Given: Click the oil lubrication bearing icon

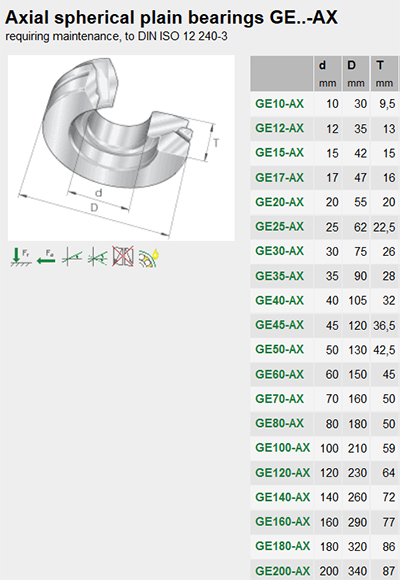Looking at the screenshot, I should pos(149,257).
